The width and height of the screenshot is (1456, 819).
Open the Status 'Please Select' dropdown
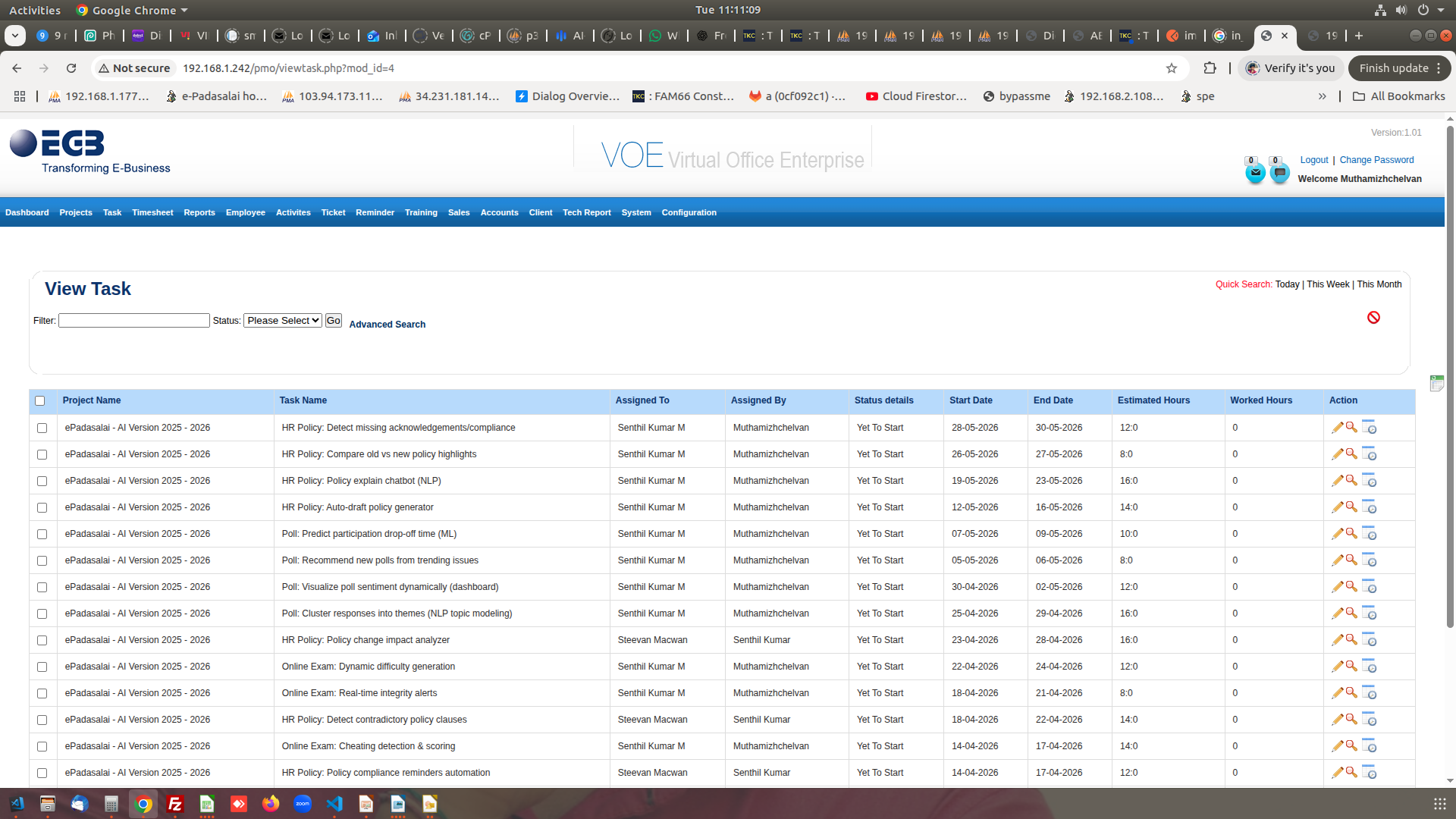click(282, 321)
